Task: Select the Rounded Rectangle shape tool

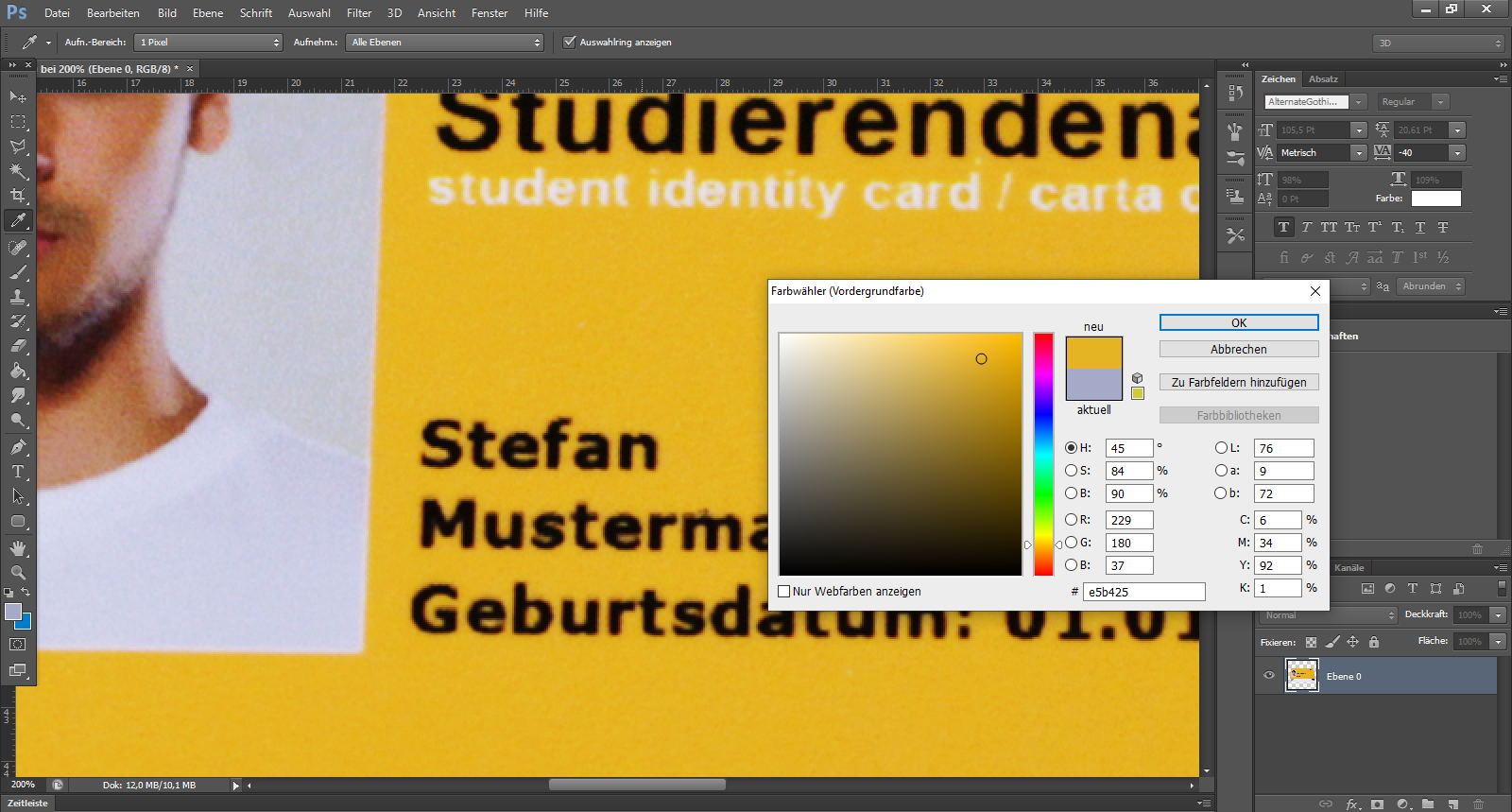Action: tap(18, 521)
